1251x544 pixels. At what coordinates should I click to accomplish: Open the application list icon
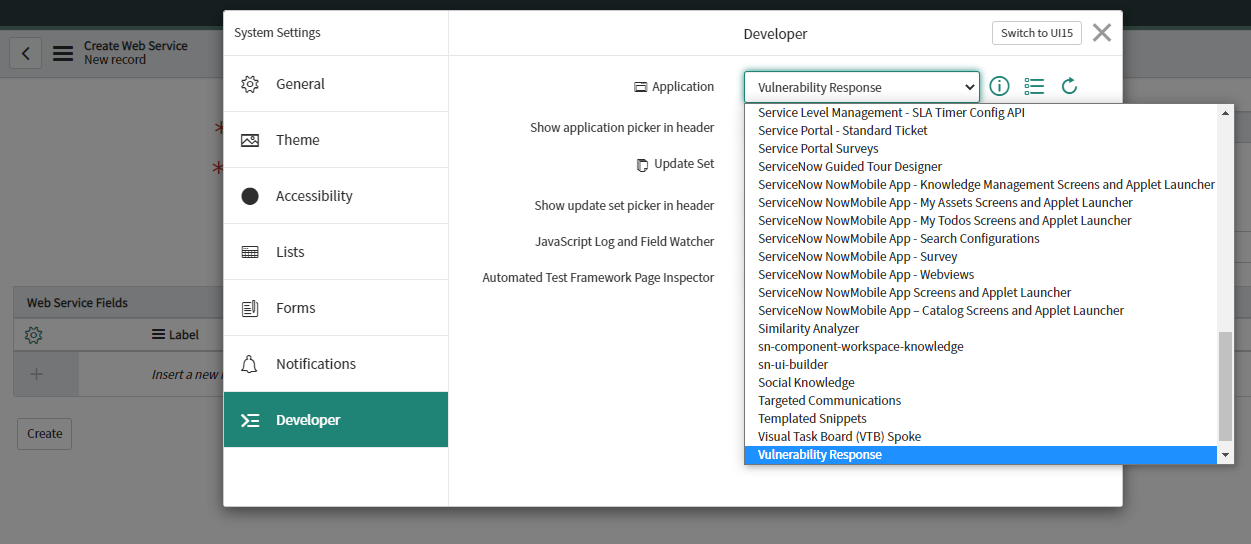[1034, 87]
